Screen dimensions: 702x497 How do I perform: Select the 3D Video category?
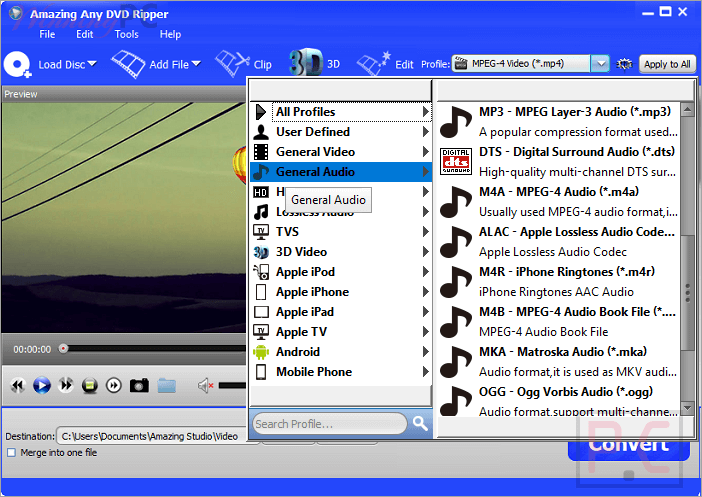point(341,252)
